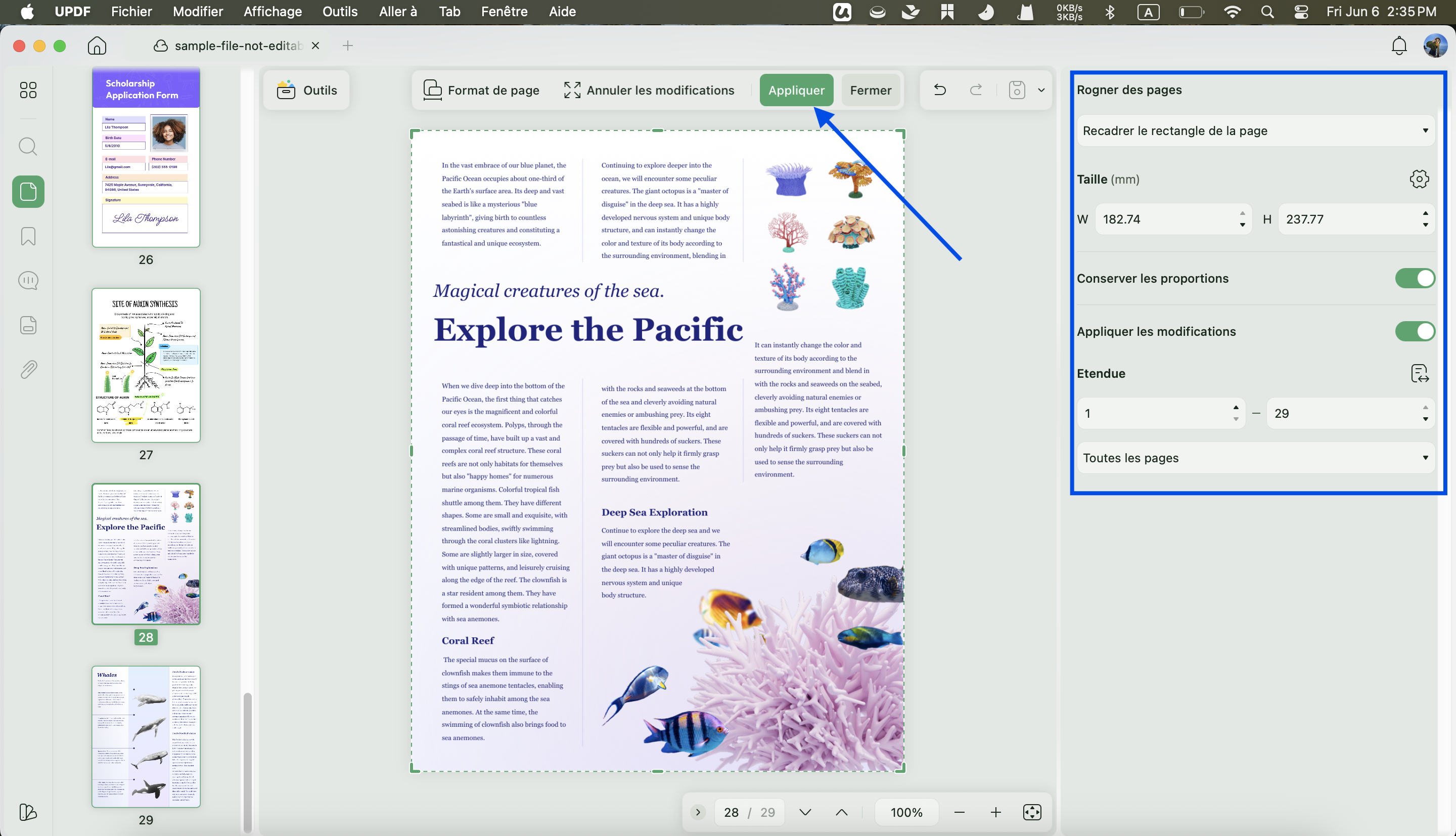
Task: Open the Affichage menu
Action: coord(272,12)
